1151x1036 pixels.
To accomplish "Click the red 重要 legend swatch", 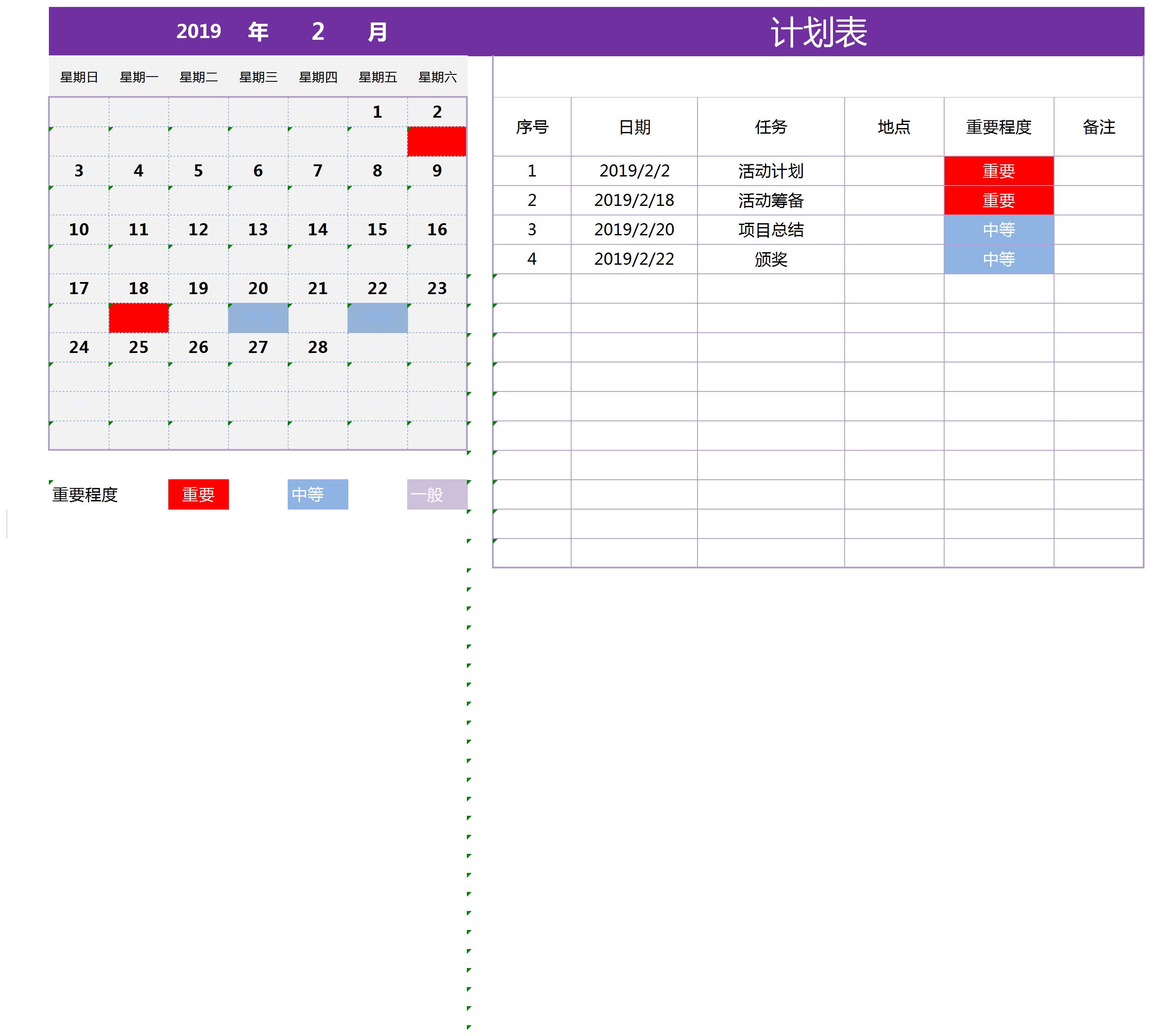I will coord(198,494).
